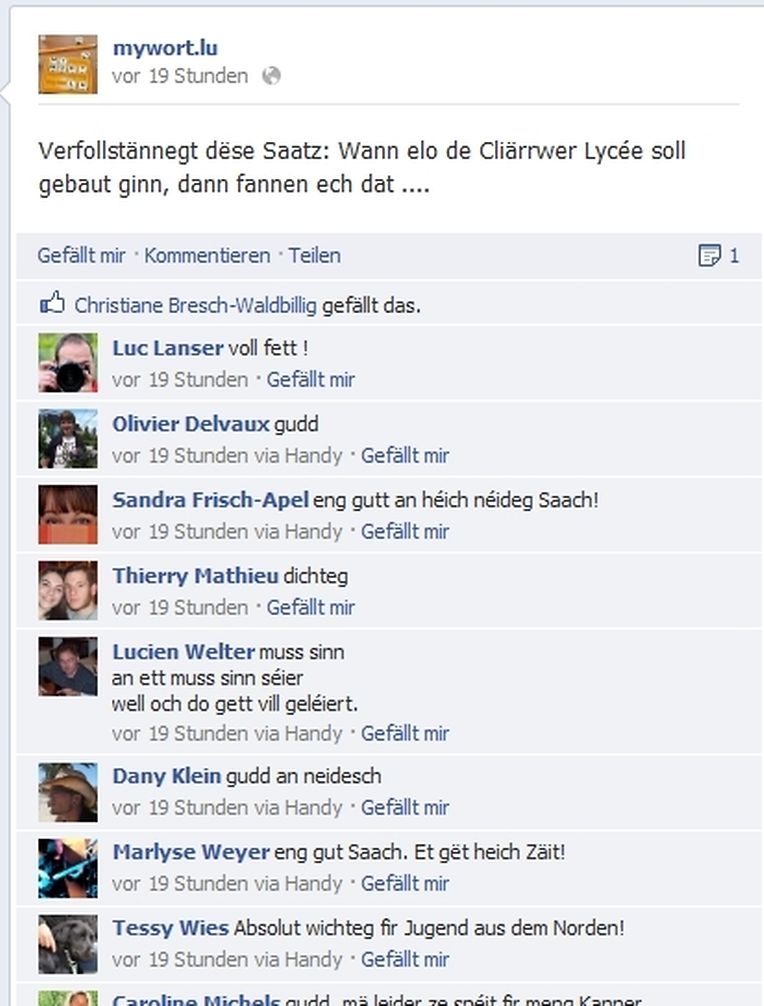Like Lucien Welter's comment

tap(405, 733)
